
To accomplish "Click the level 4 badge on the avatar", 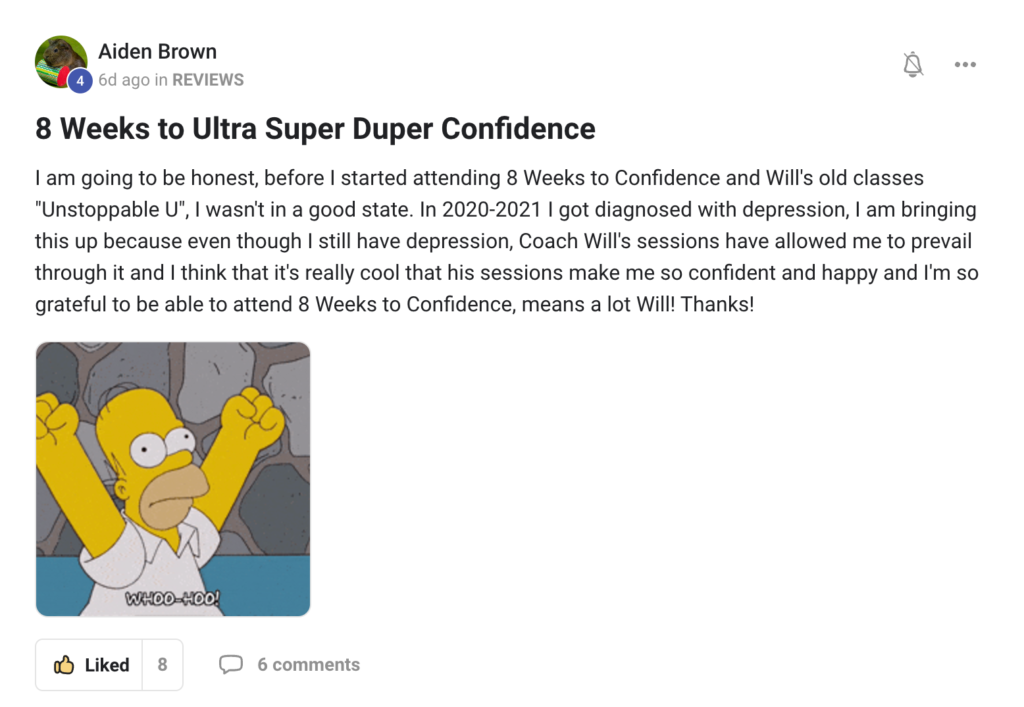I will 80,80.
